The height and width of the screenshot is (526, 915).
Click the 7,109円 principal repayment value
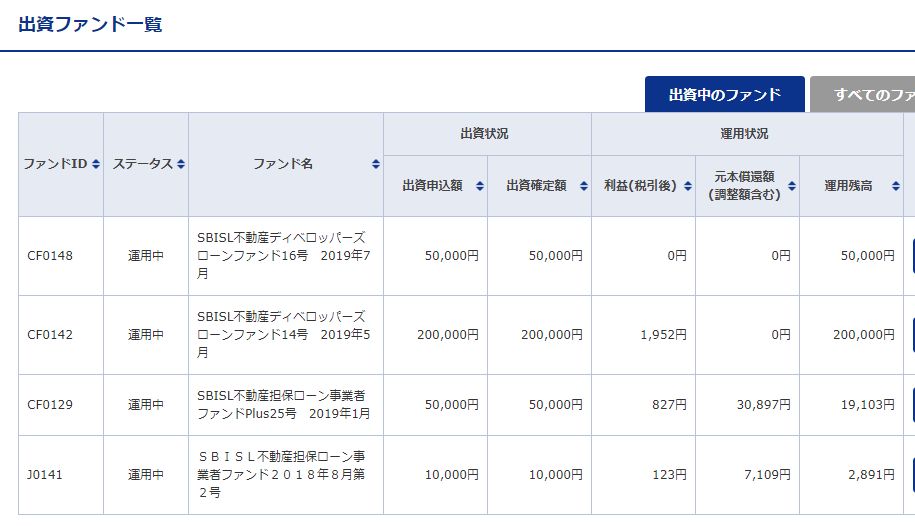(x=767, y=475)
